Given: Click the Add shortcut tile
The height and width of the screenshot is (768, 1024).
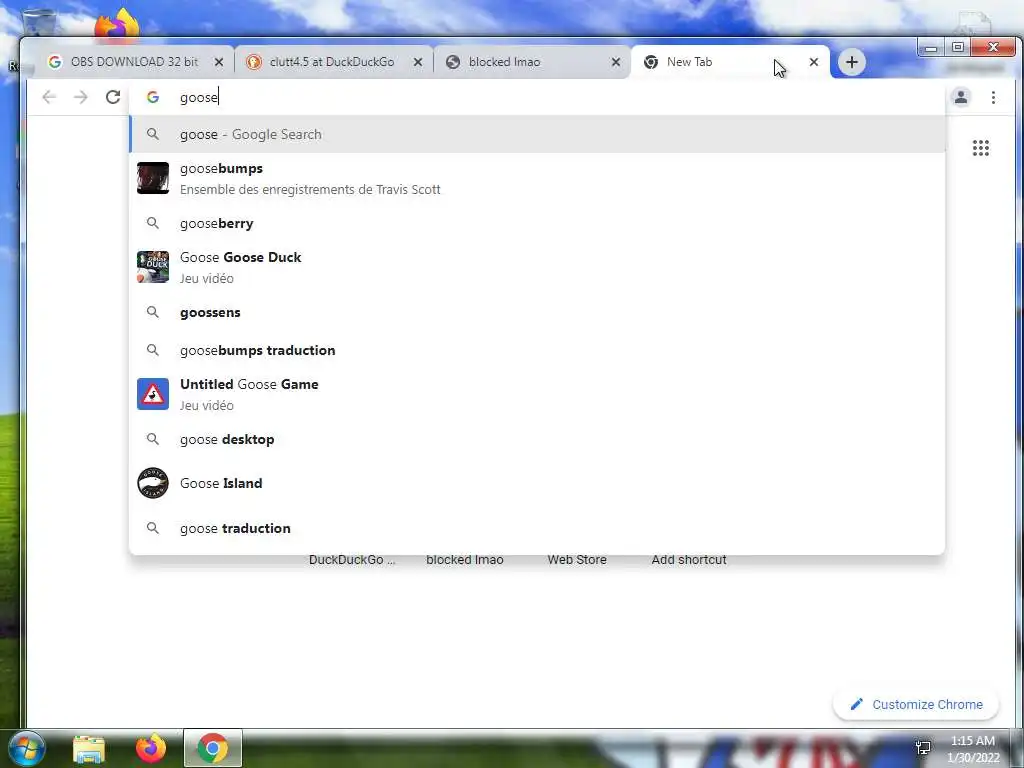Looking at the screenshot, I should [689, 560].
